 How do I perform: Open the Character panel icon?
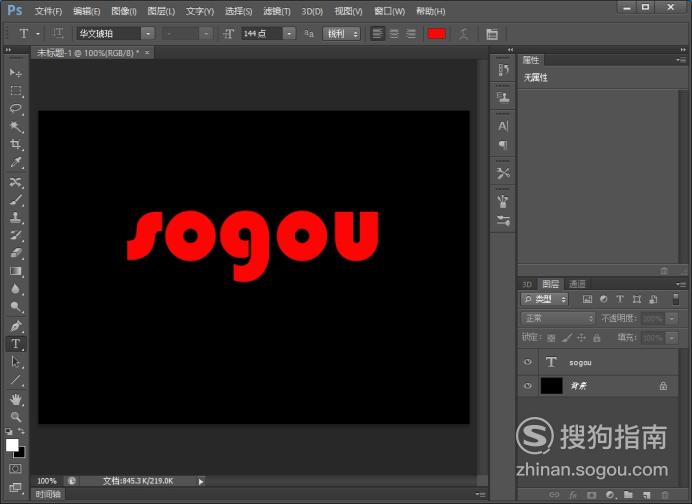503,126
